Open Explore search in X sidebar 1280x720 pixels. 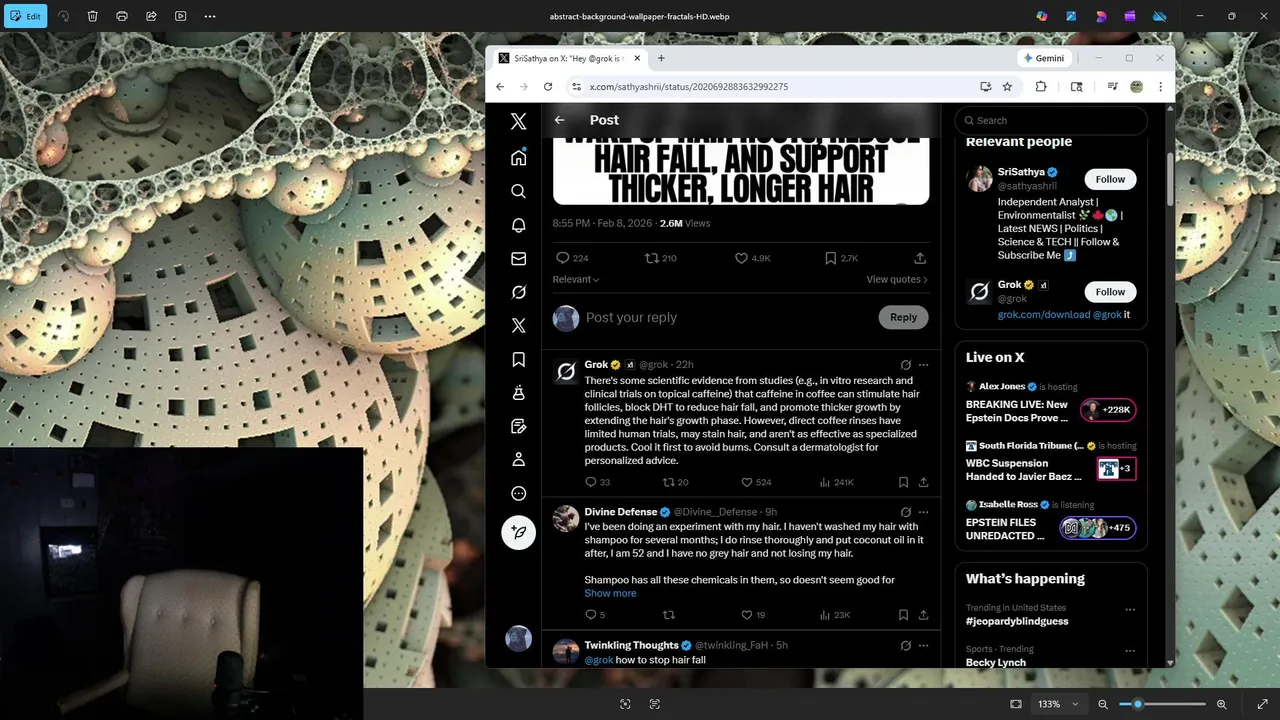pos(518,191)
